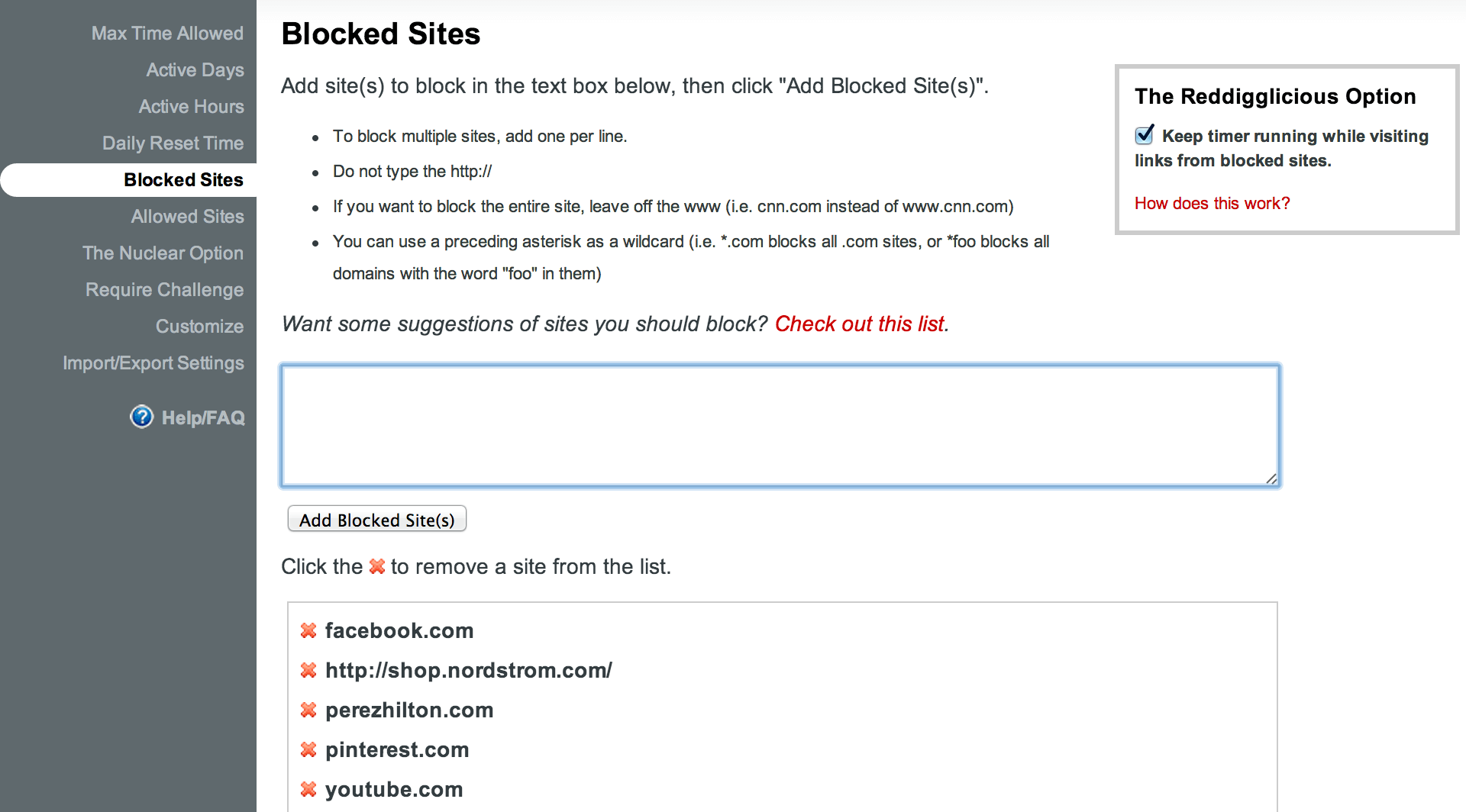The height and width of the screenshot is (812, 1466).
Task: Select Daily Reset Time in sidebar
Action: click(173, 143)
